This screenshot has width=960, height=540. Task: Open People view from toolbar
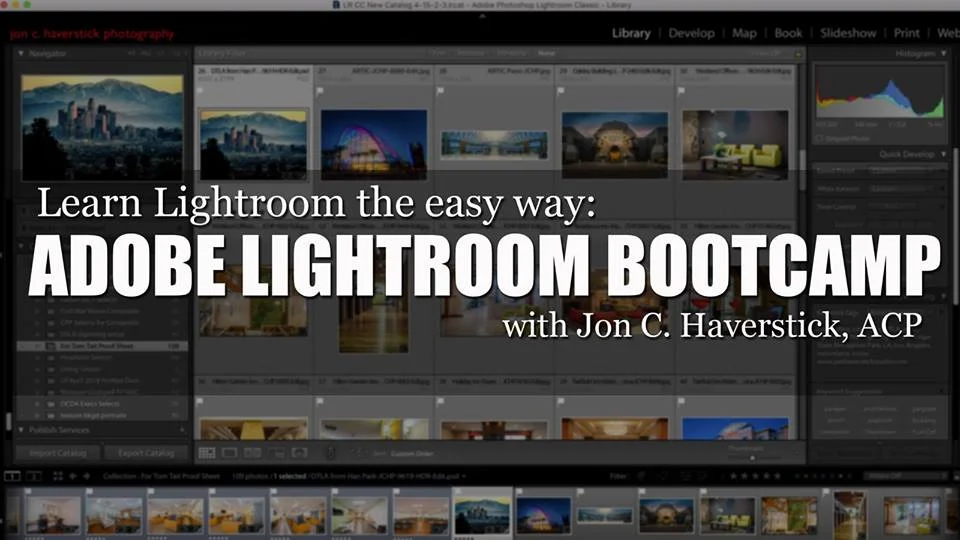click(299, 453)
